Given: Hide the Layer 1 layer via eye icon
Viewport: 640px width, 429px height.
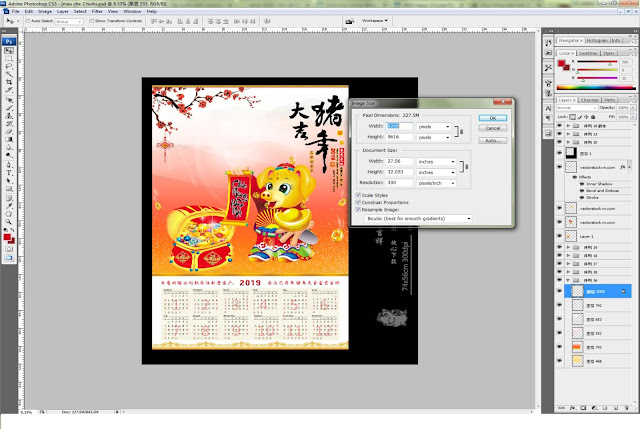Looking at the screenshot, I should (x=559, y=236).
